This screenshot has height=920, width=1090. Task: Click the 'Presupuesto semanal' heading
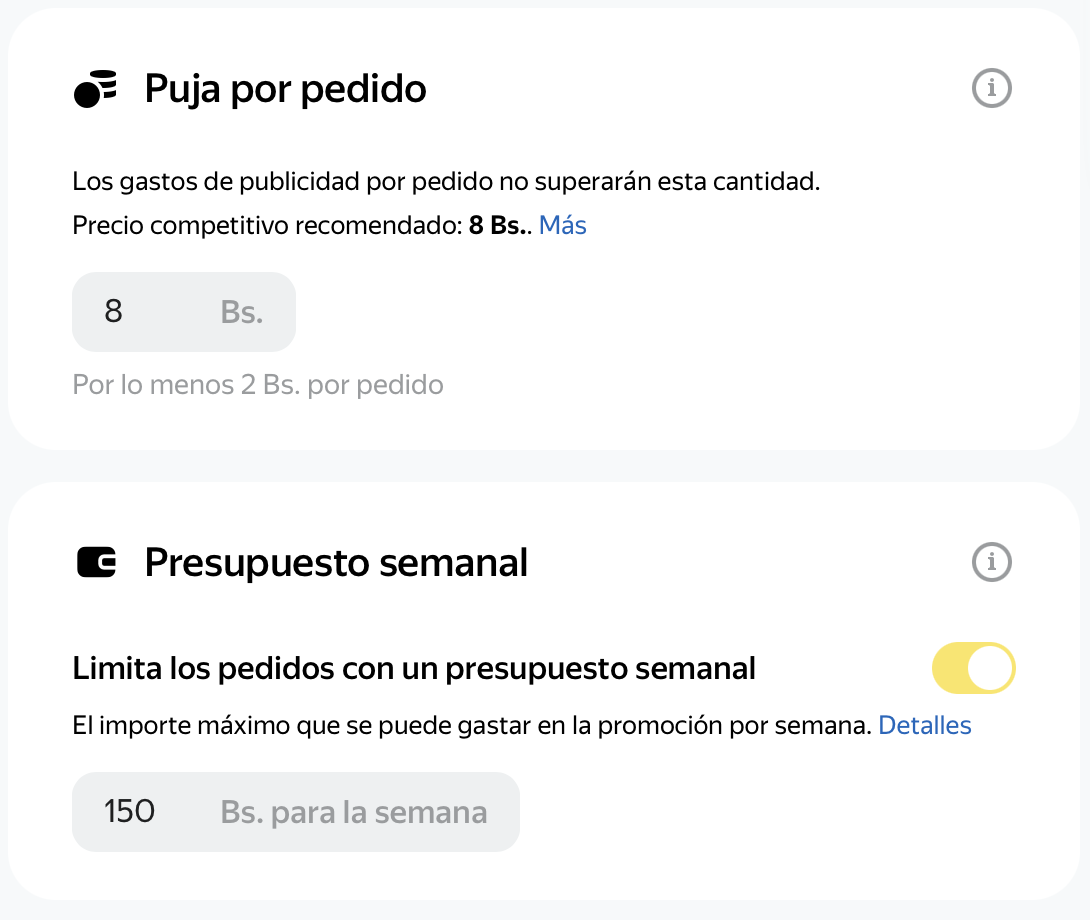point(336,563)
